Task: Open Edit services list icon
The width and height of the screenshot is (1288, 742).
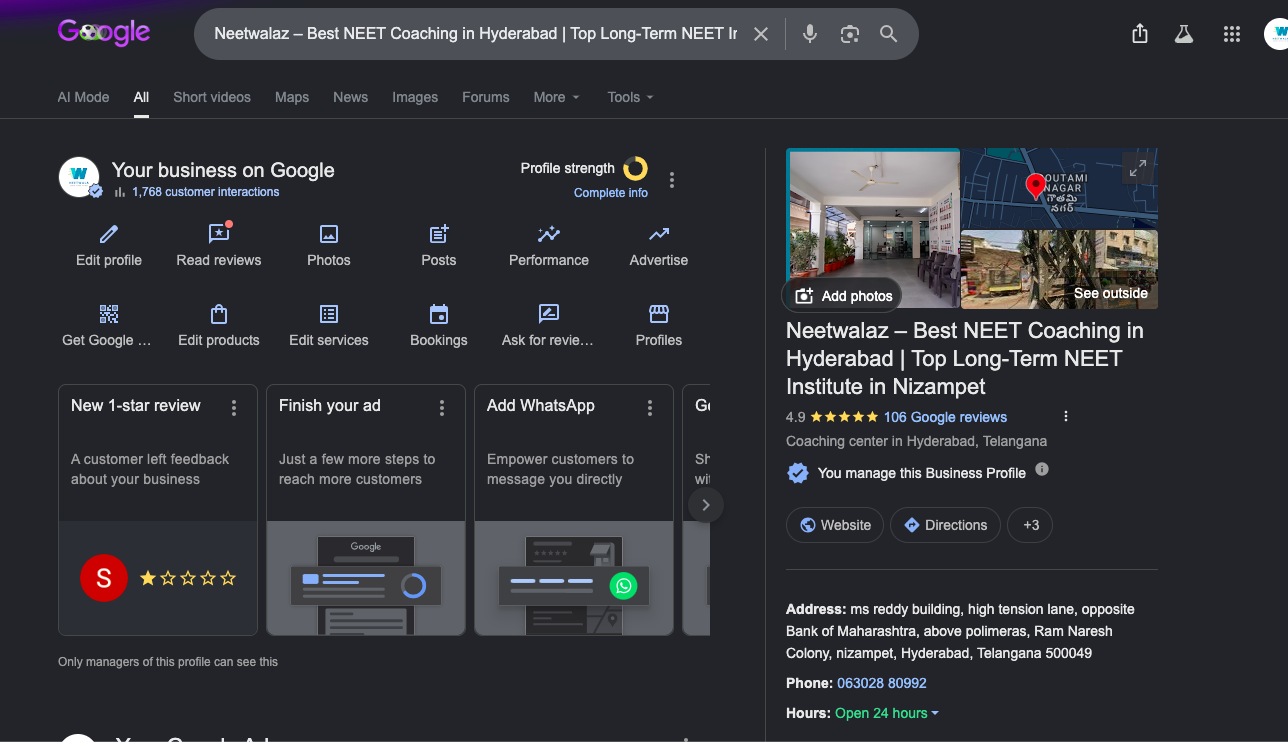Action: (329, 314)
